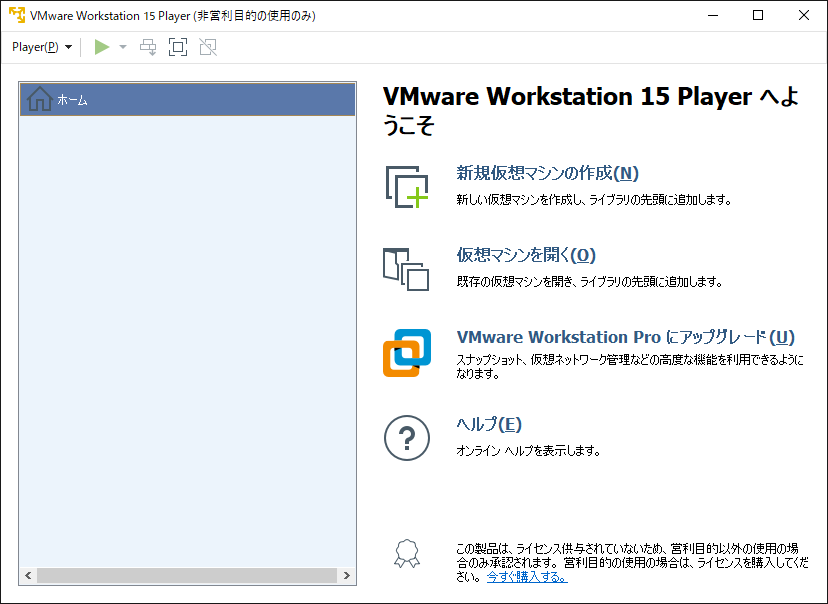Click the 今すぐ購入する link
Image resolution: width=828 pixels, height=604 pixels.
point(526,577)
